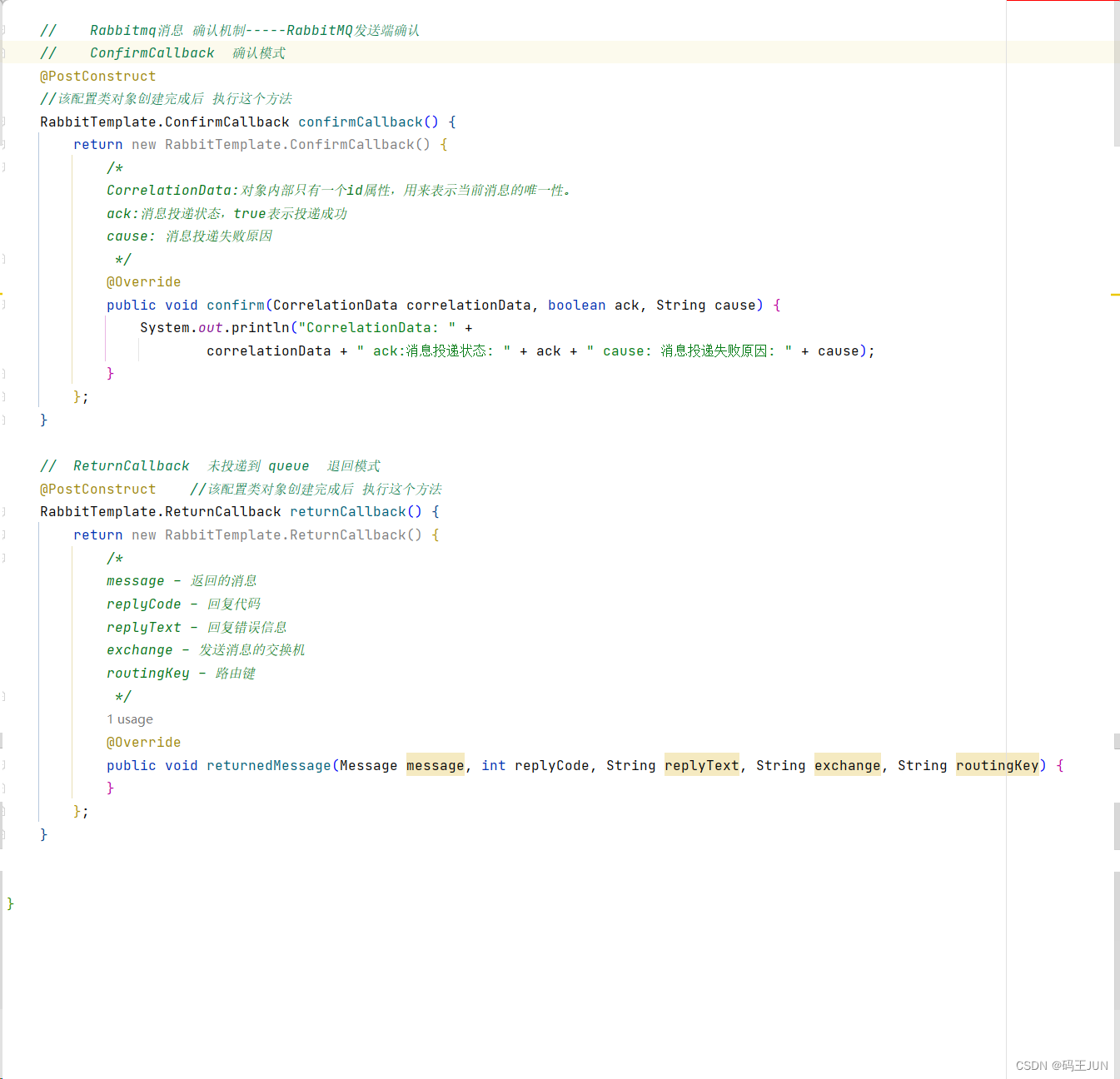1120x1079 pixels.
Task: Click doc comment 'ack:消息投递状态'
Action: 226,213
